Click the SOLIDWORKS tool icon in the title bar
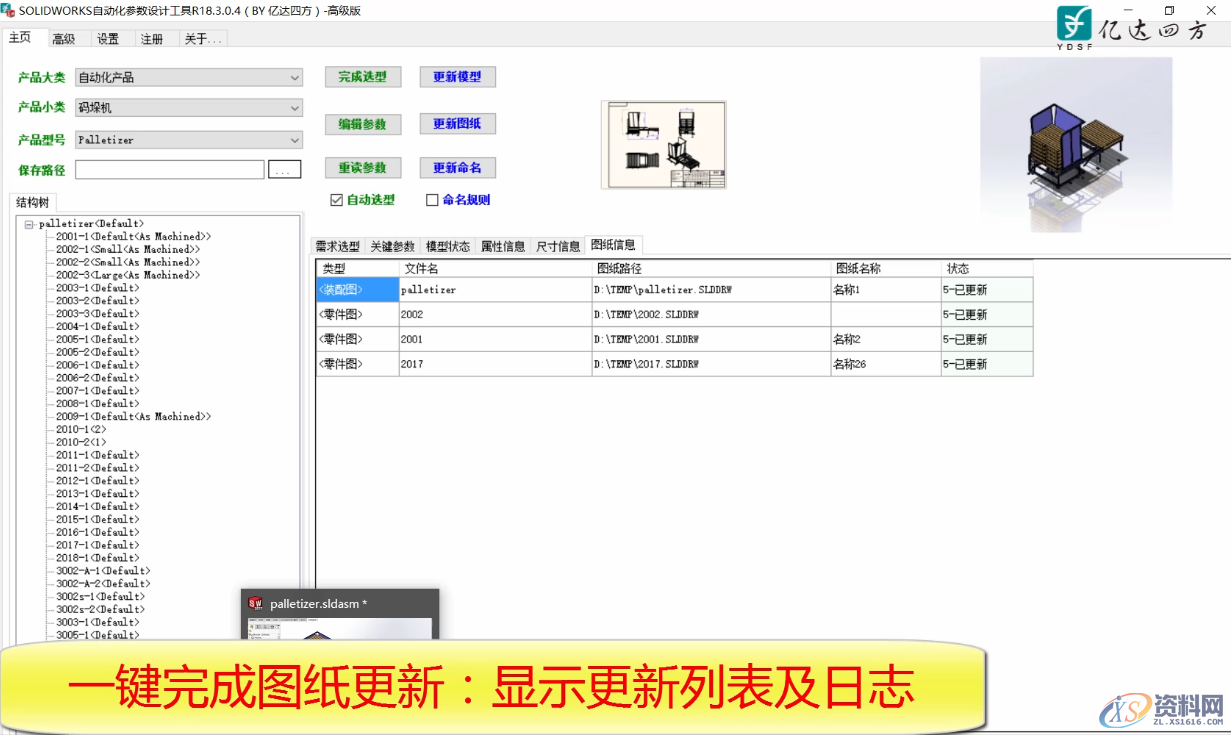This screenshot has width=1231, height=735. click(x=9, y=11)
